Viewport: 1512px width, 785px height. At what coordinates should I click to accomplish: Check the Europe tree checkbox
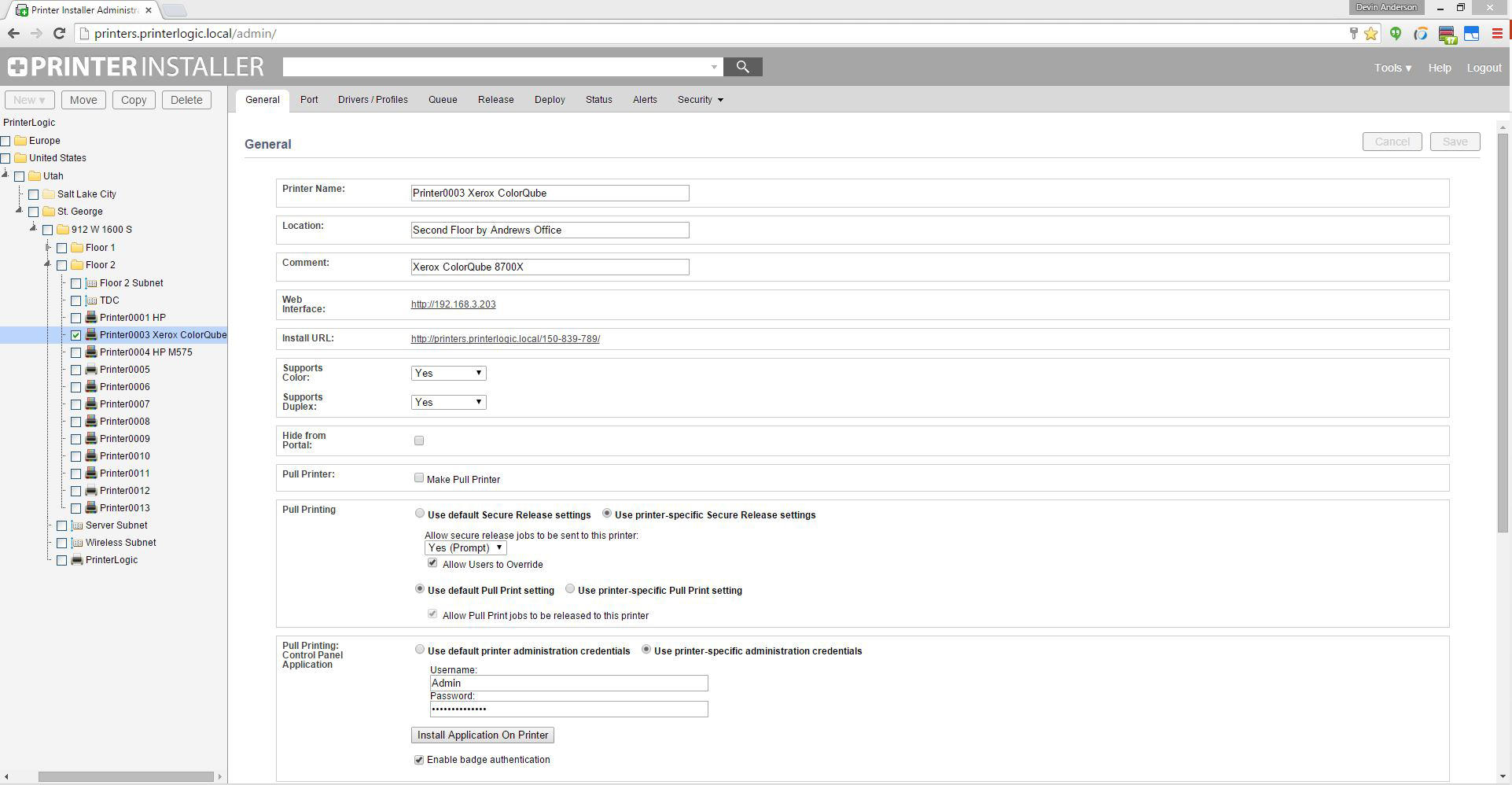[x=6, y=141]
